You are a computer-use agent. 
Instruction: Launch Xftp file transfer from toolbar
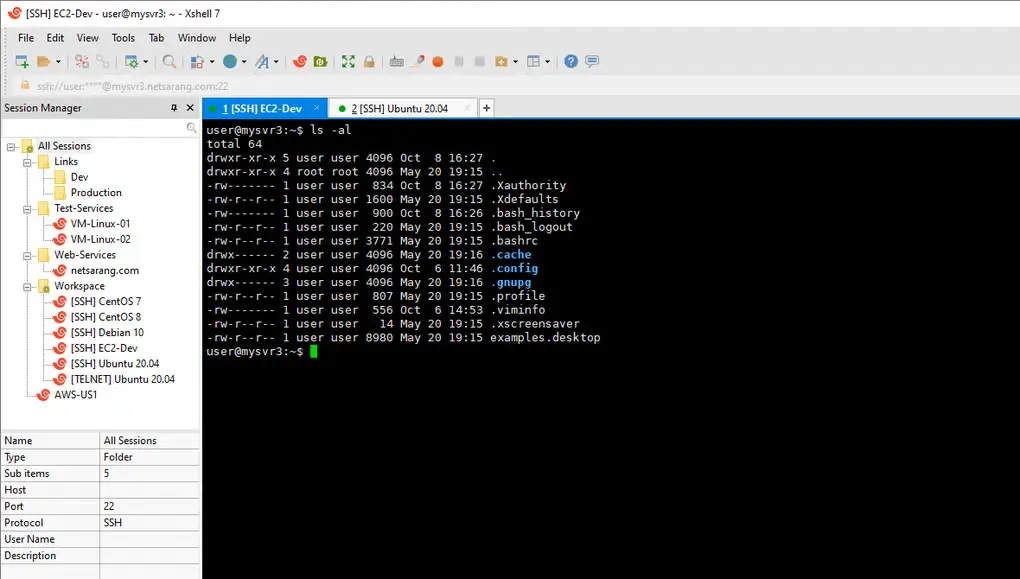pos(322,61)
